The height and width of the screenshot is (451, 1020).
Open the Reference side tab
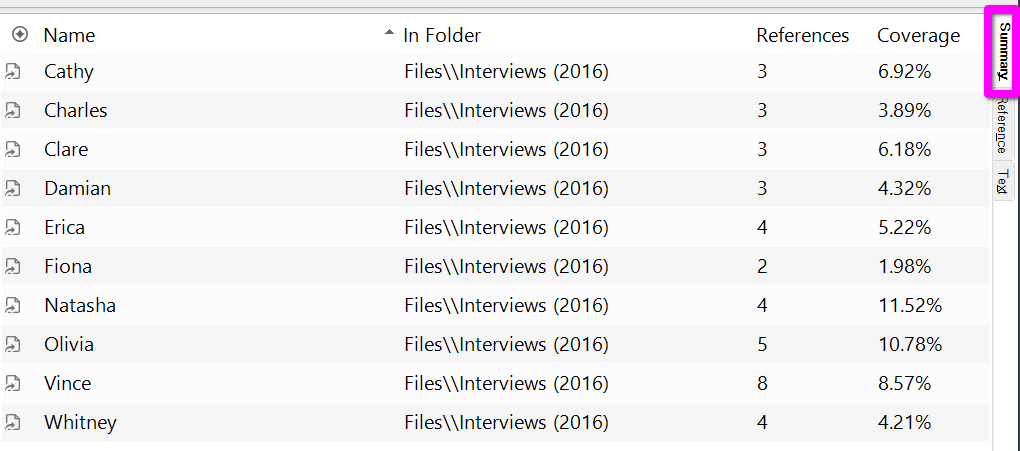(1002, 130)
